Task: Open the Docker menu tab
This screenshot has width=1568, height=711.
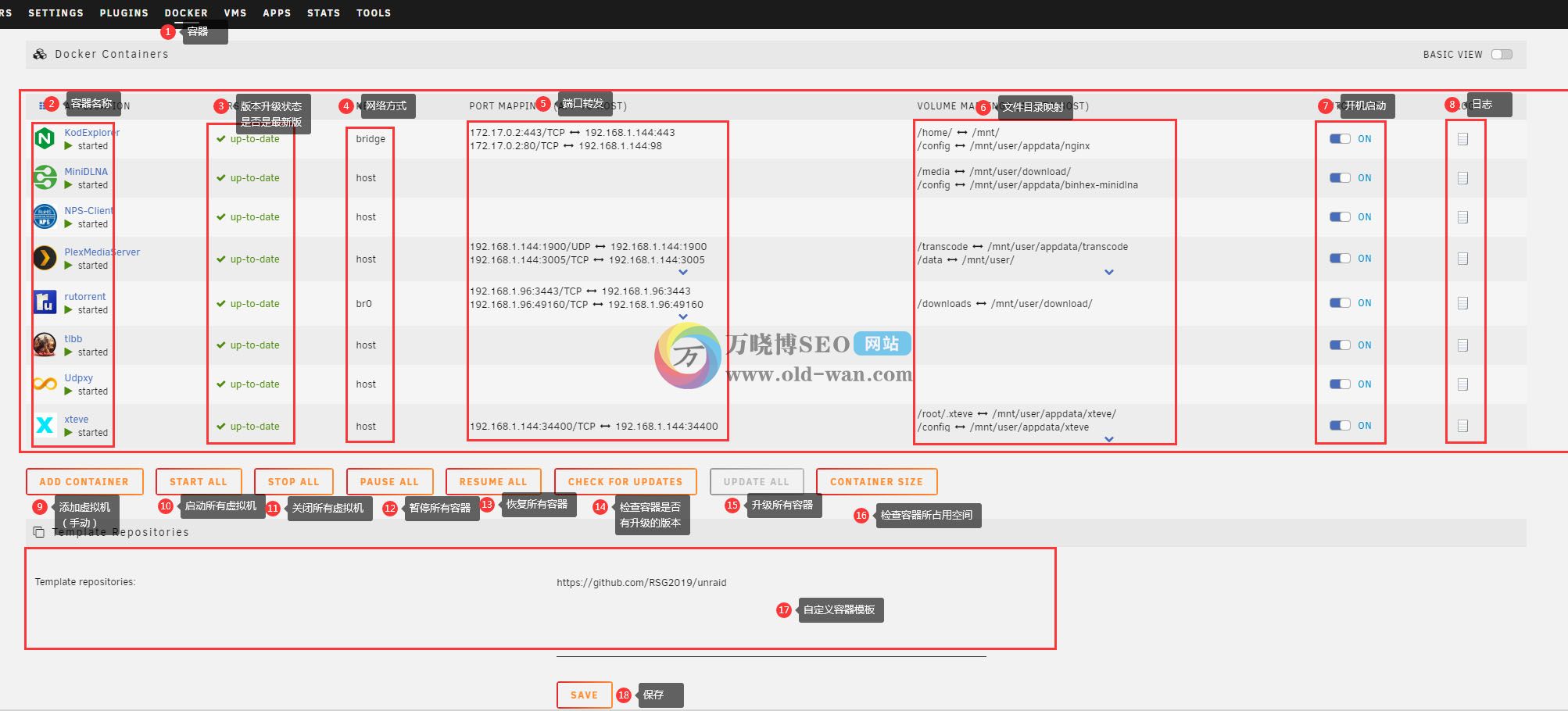Action: pos(186,13)
